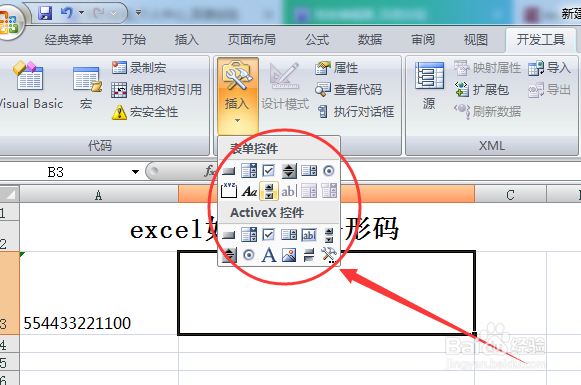Viewport: 581px width, 385px height.
Task: Toggle 设计模式 design mode
Action: pyautogui.click(x=285, y=87)
